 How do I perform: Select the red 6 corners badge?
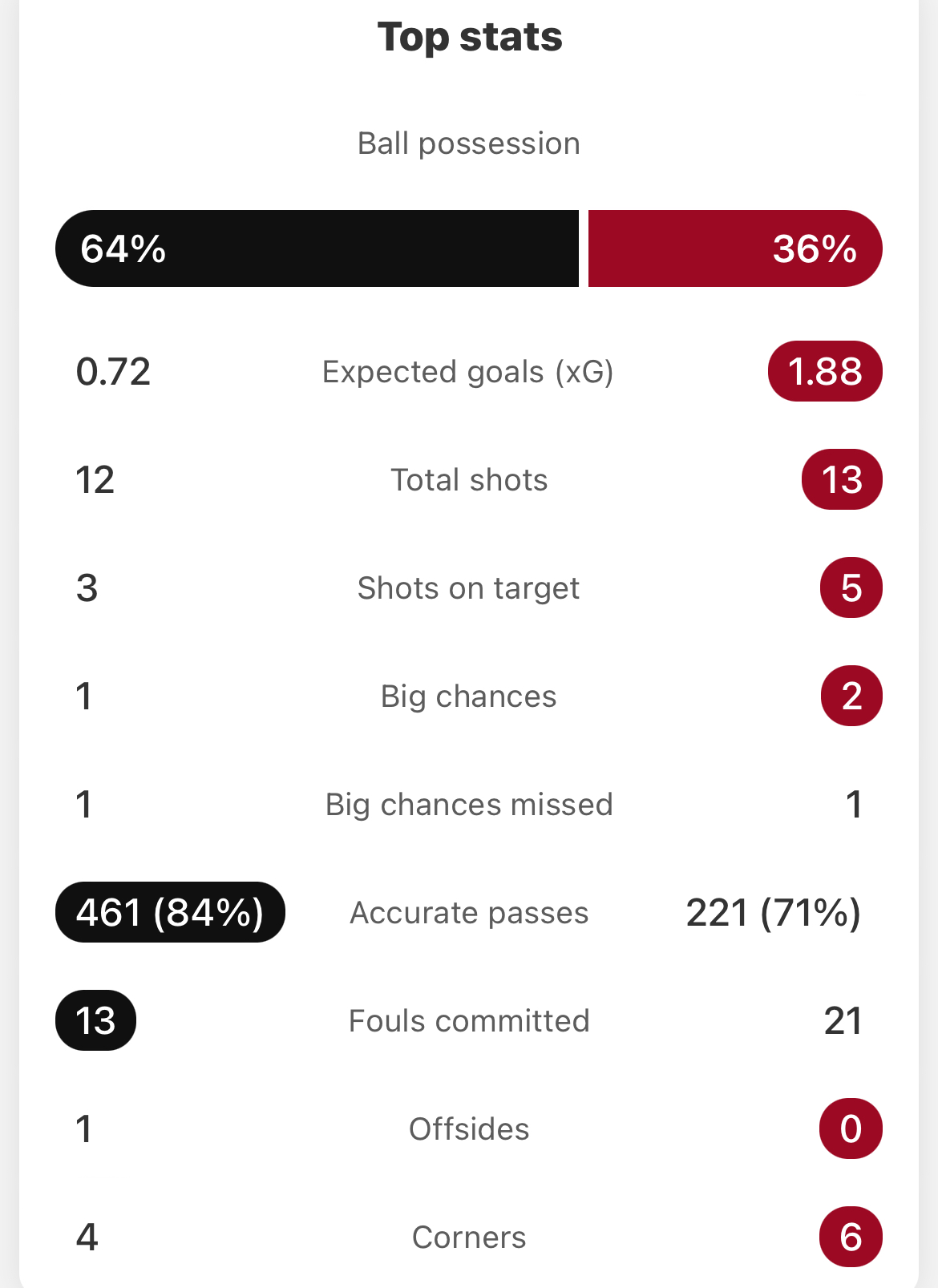[851, 1237]
